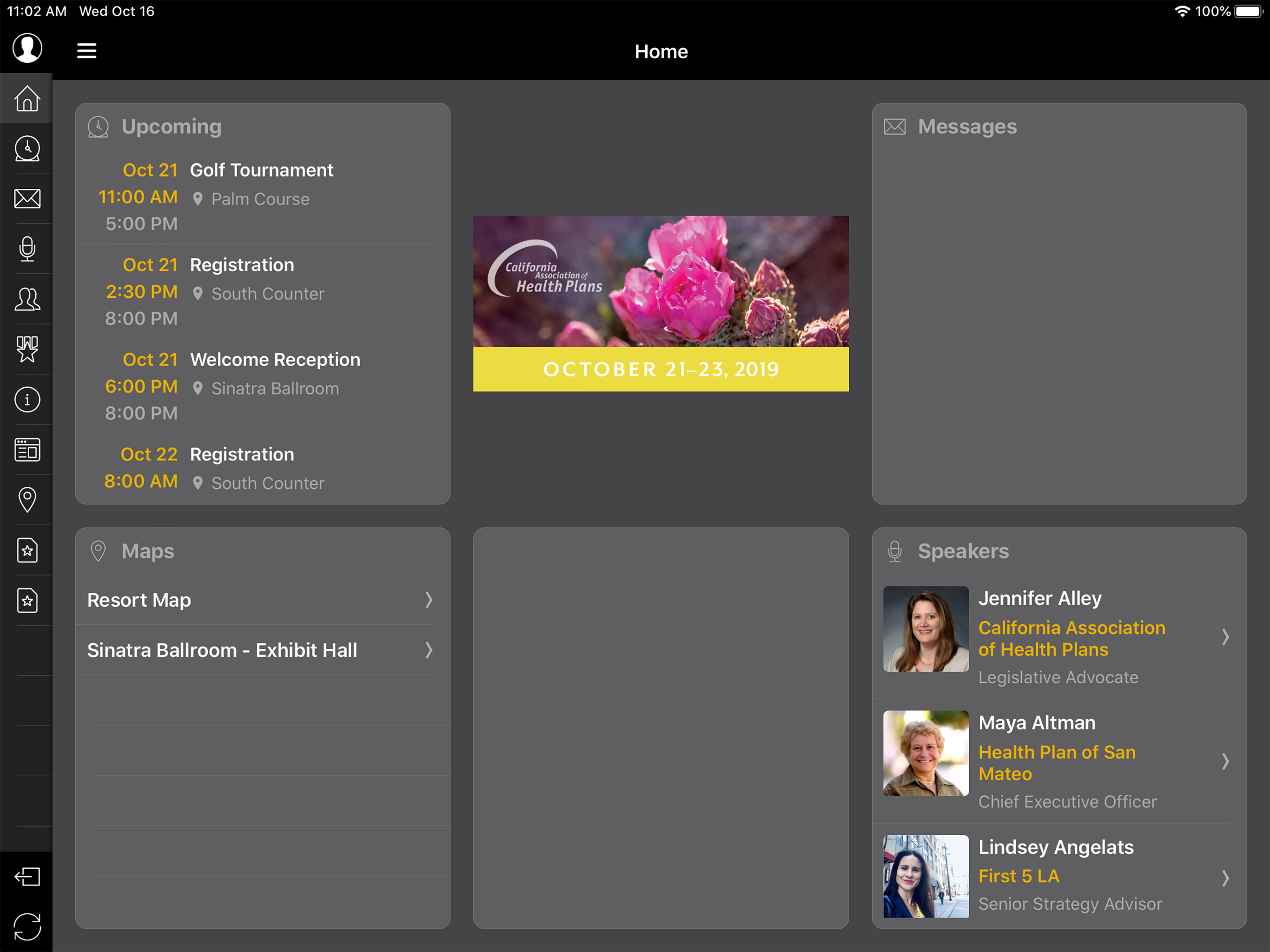The width and height of the screenshot is (1270, 952).
Task: Tap the Wed Oct 16 date in status bar
Action: 117,12
